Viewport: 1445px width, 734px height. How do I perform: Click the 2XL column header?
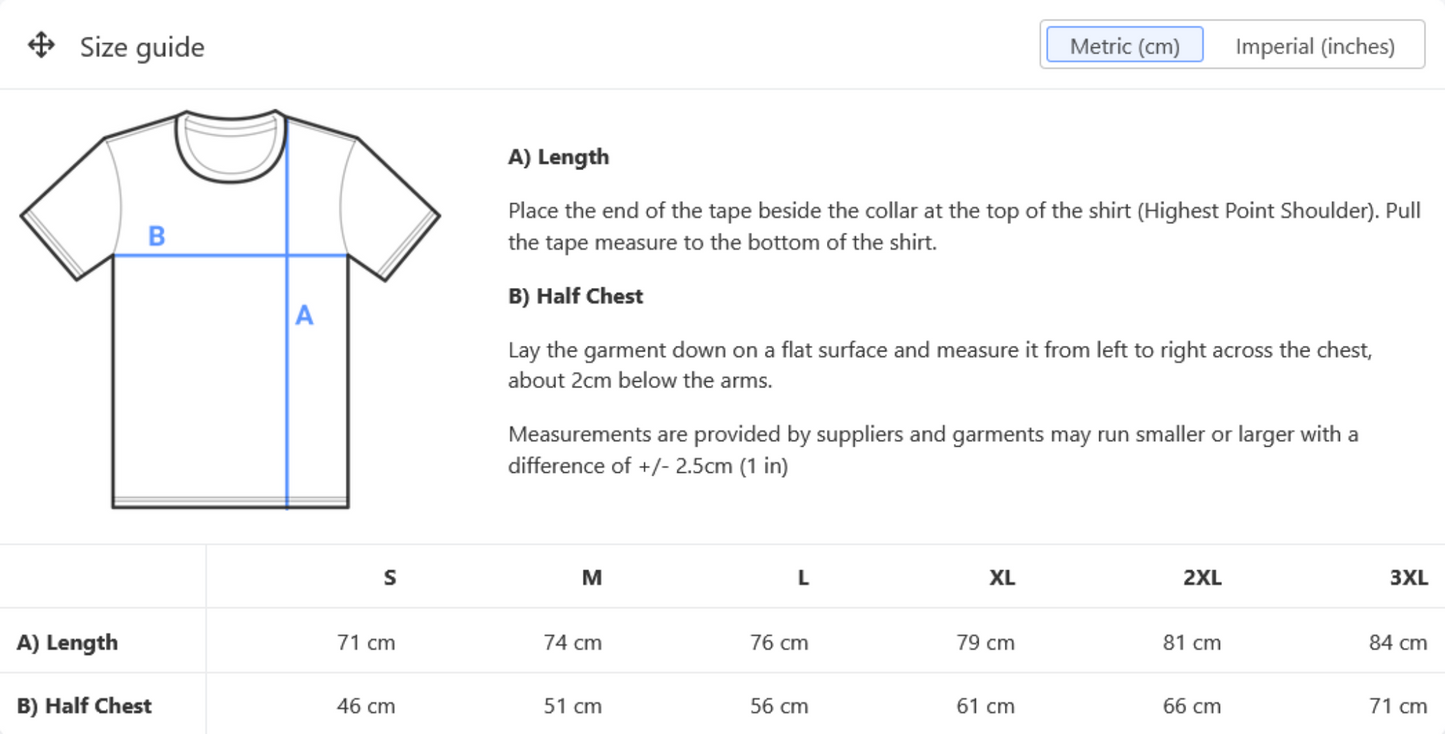[1200, 577]
